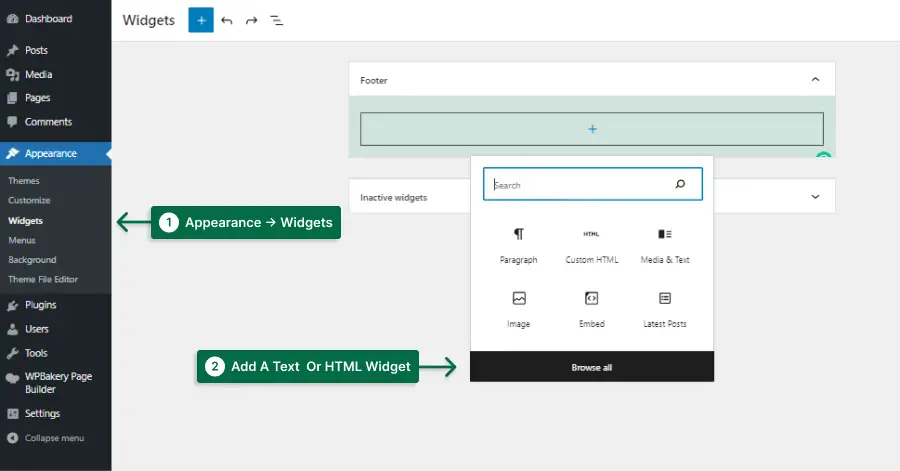Click Browse all blocks button

click(x=592, y=367)
